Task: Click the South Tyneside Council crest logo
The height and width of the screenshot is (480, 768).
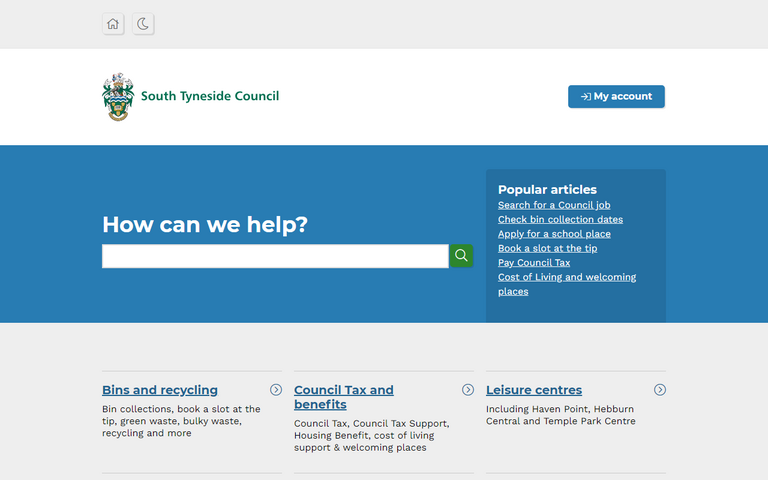Action: point(118,97)
